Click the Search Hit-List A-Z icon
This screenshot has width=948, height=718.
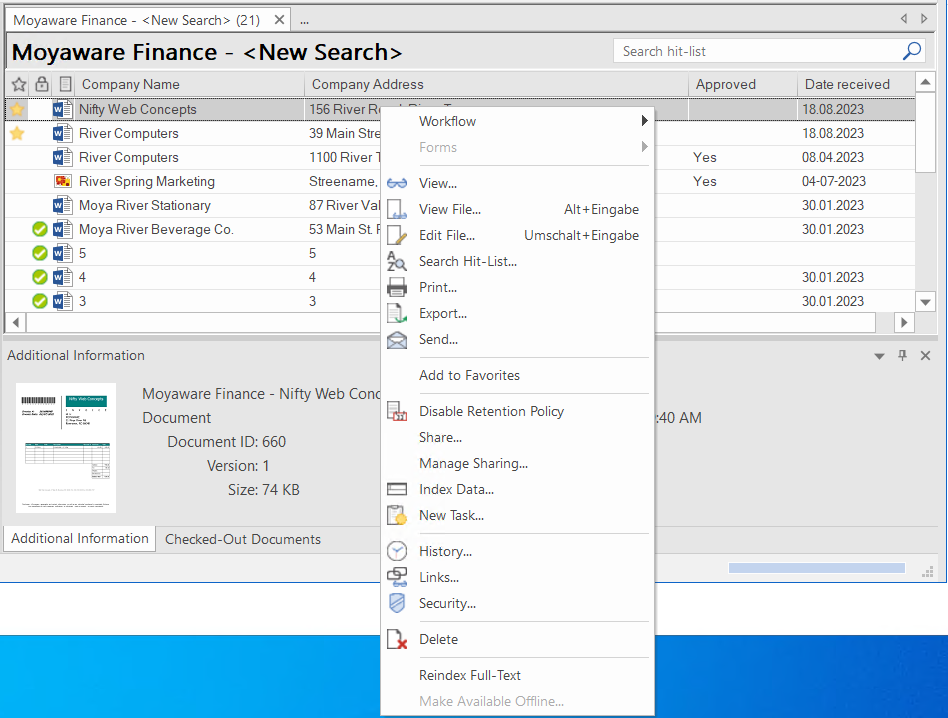coord(397,261)
